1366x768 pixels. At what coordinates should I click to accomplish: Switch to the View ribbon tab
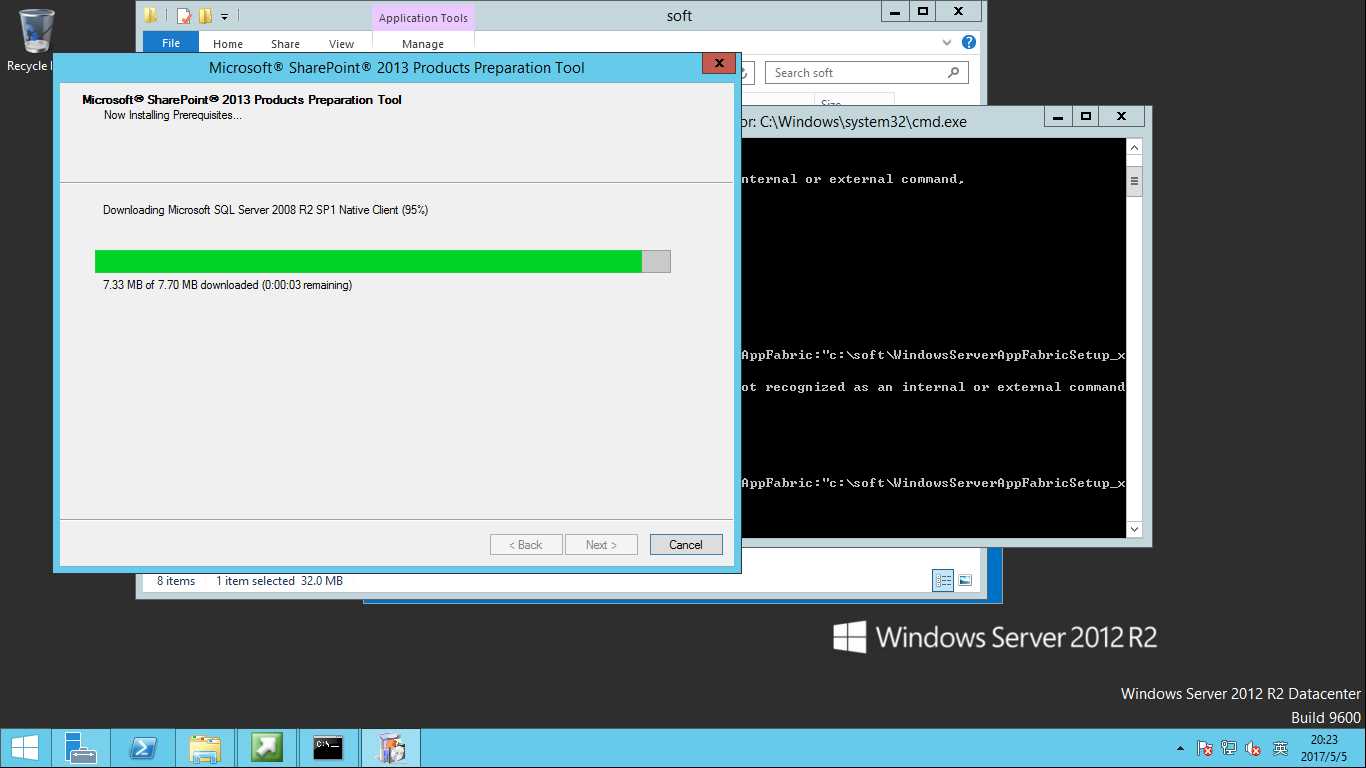click(342, 44)
